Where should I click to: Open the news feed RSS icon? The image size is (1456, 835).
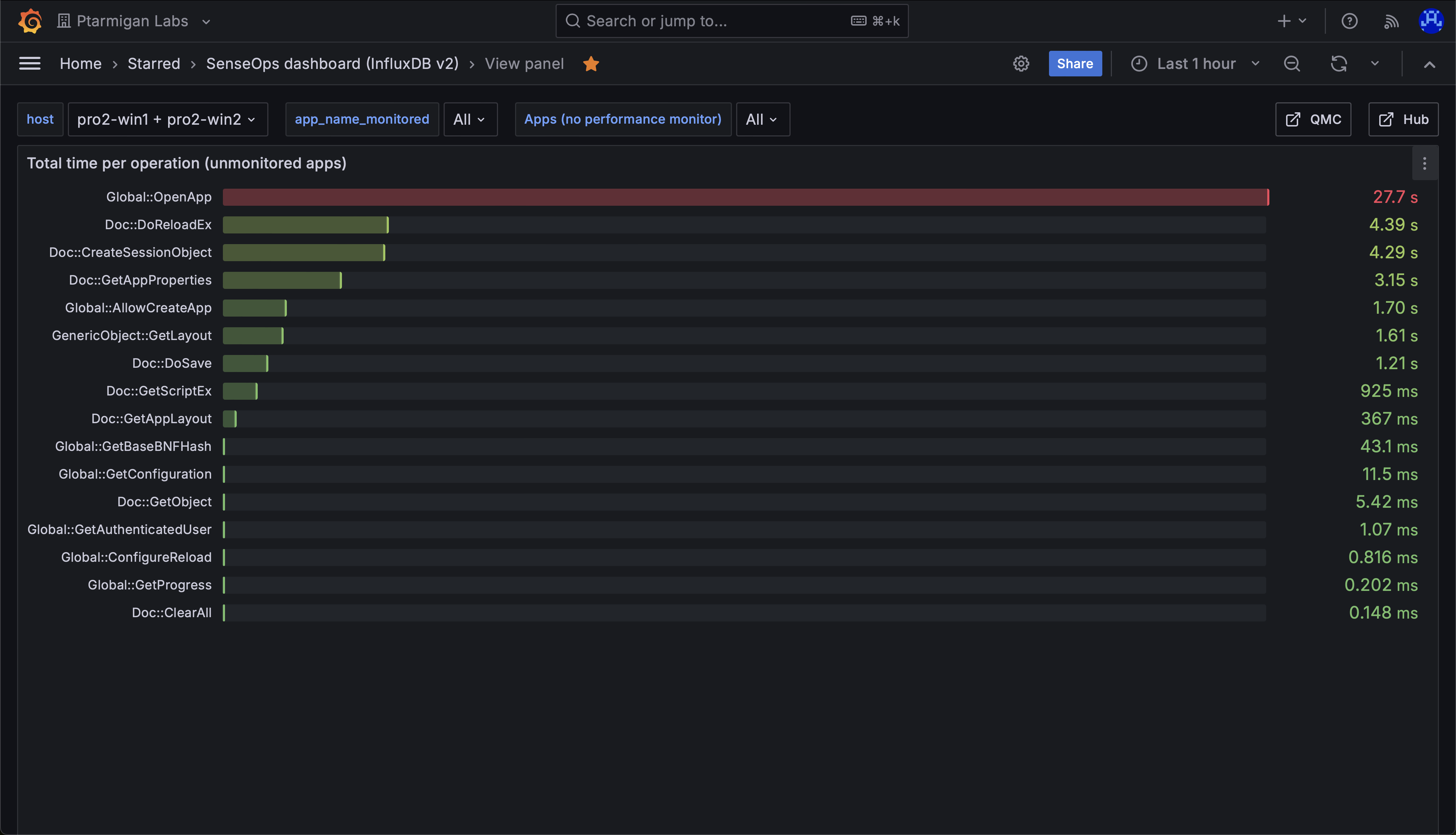click(1391, 21)
